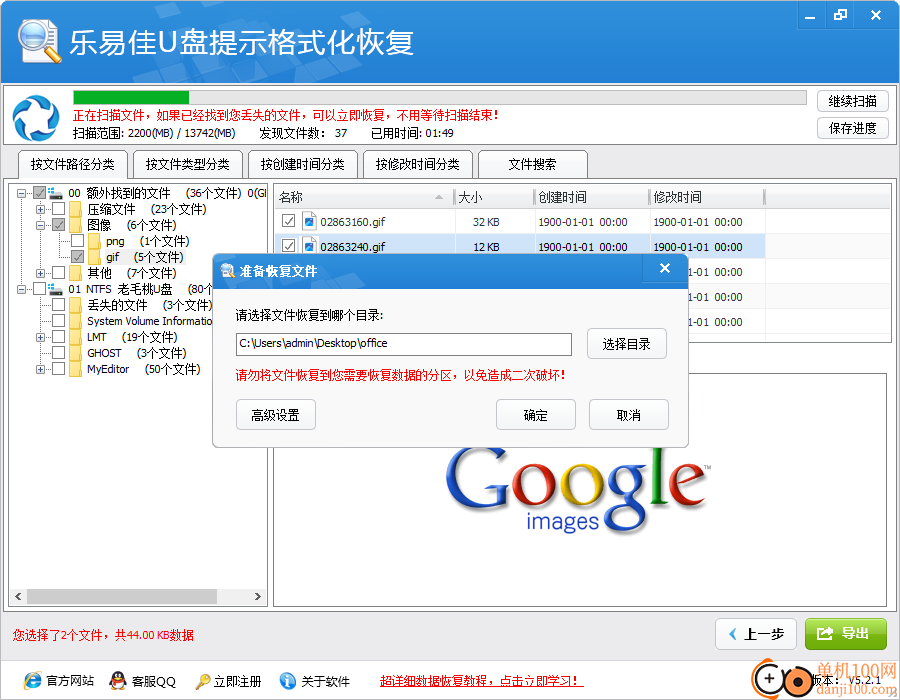This screenshot has height=700, width=900.
Task: Collapse the 图像 tree node
Action: pos(40,225)
